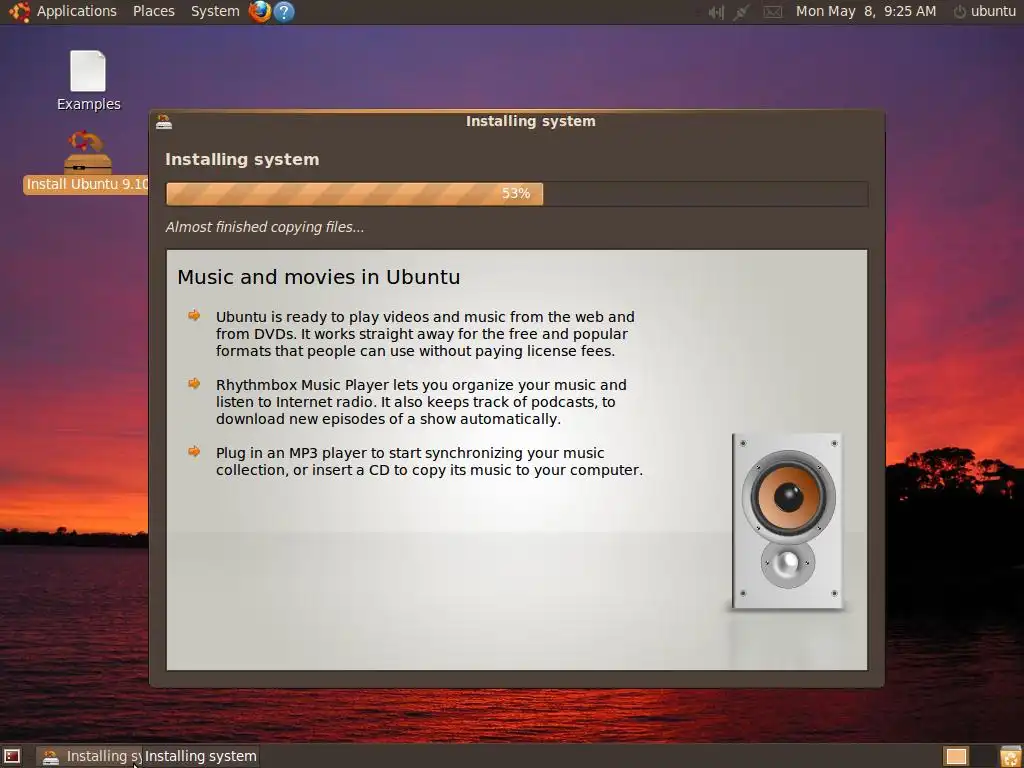Click the Show Desktop button in bottom panel
The image size is (1024, 768).
tap(12, 756)
